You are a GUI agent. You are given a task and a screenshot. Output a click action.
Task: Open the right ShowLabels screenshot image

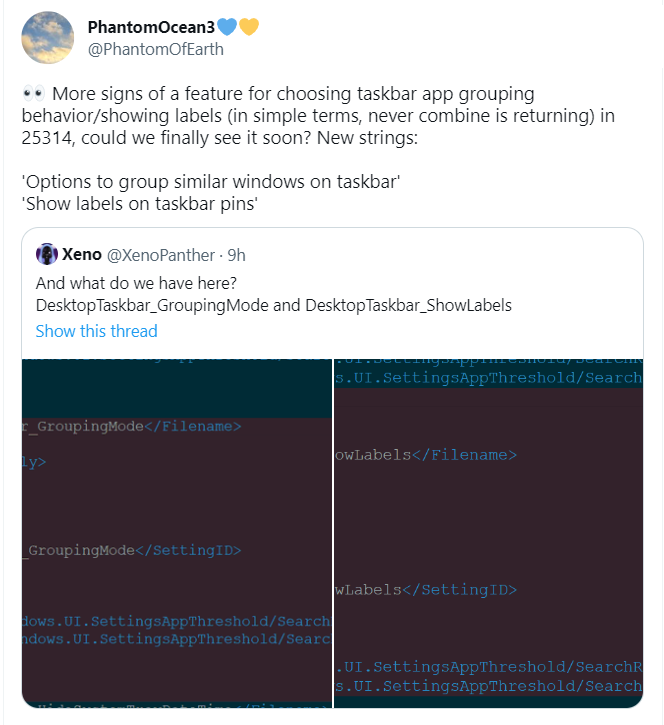pyautogui.click(x=488, y=530)
